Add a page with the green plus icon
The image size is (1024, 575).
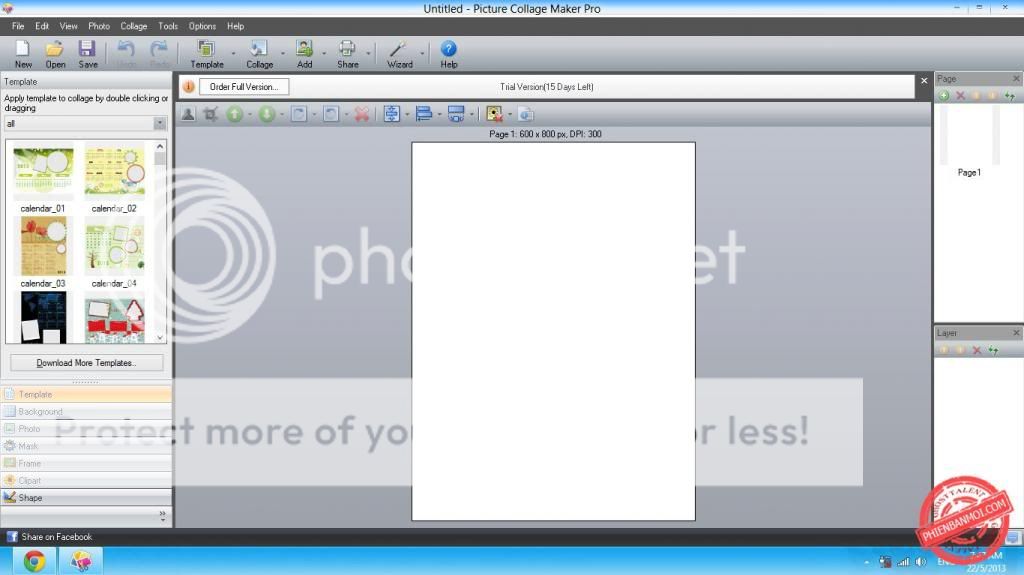tap(944, 95)
